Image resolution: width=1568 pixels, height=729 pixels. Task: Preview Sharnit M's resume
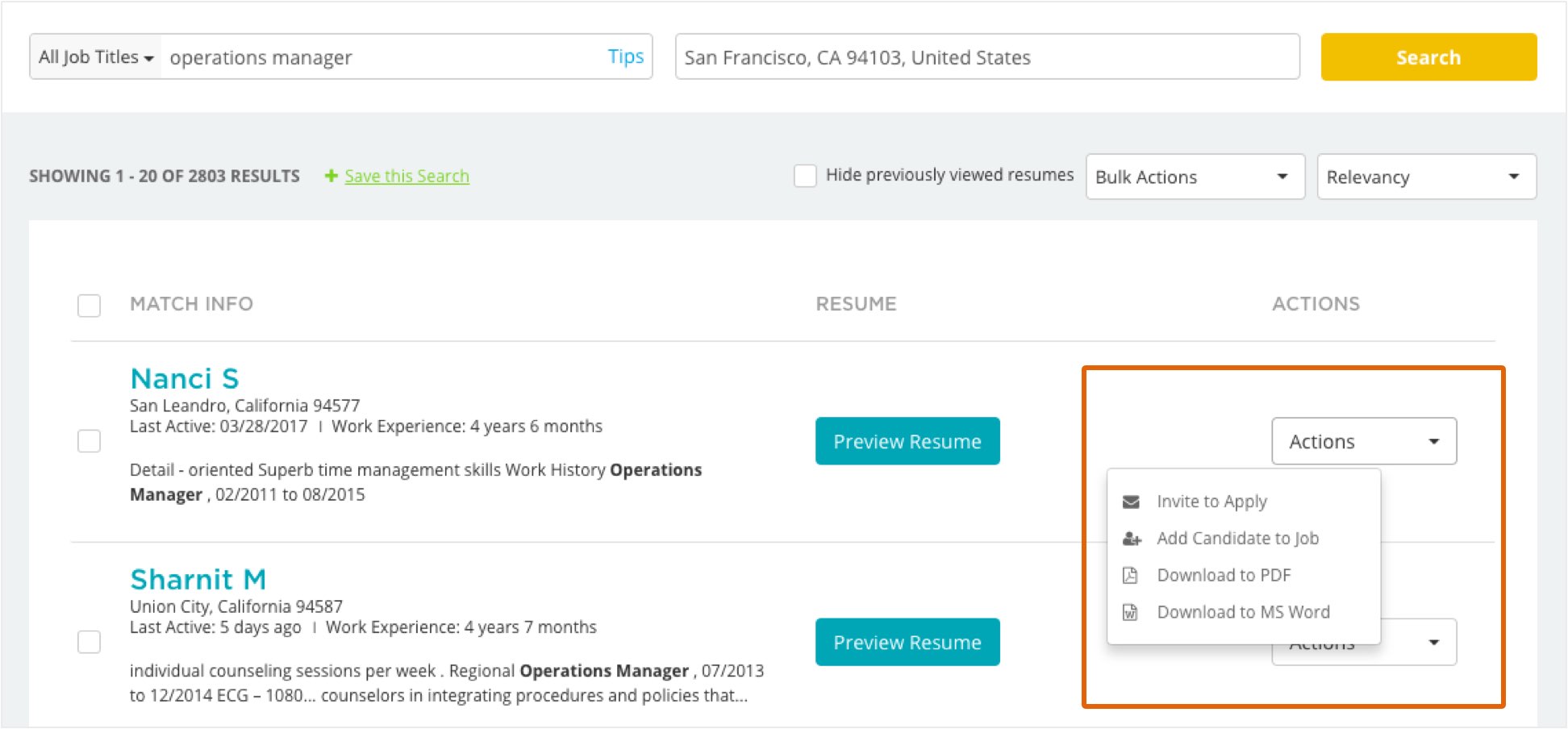pos(907,642)
